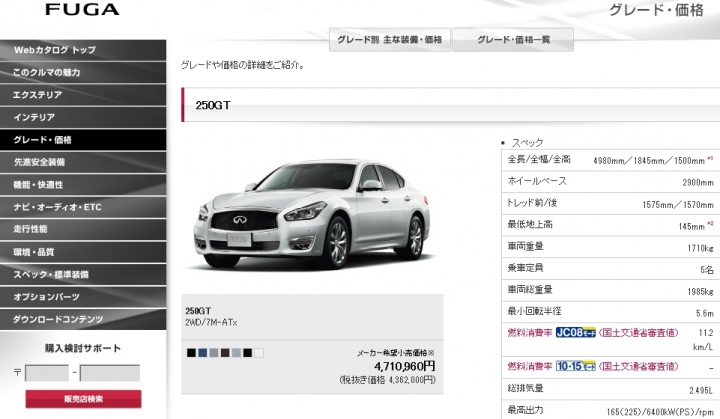
Task: Click the 車両総重量 spec row
Action: point(610,290)
